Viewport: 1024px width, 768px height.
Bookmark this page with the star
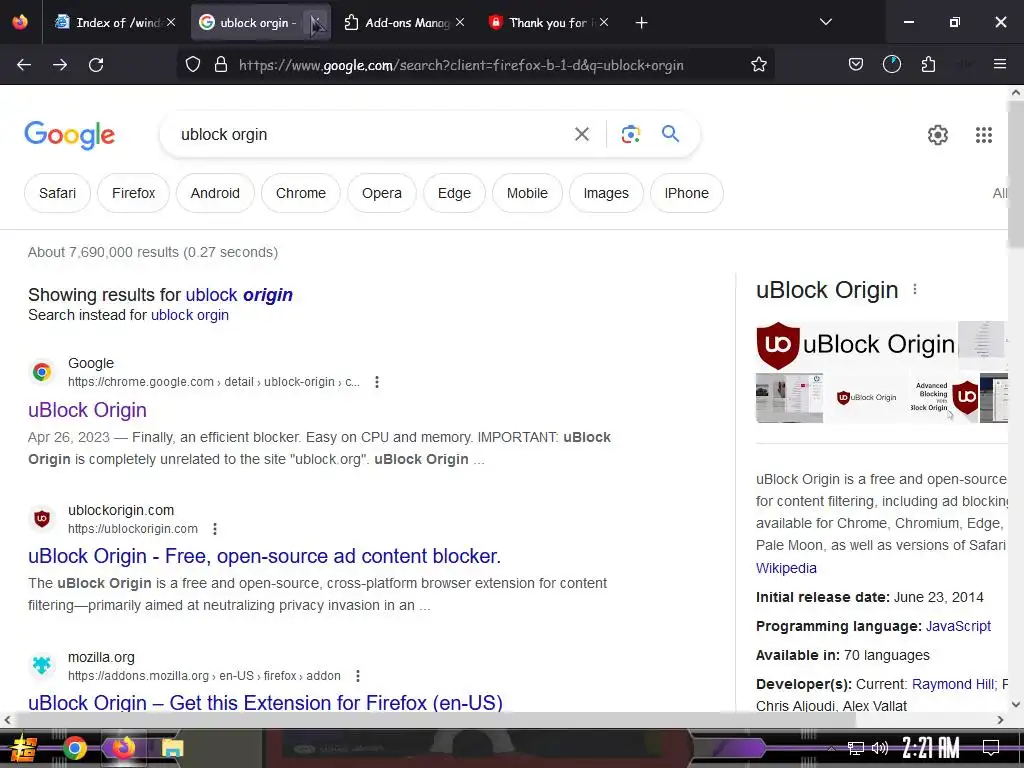tap(758, 65)
